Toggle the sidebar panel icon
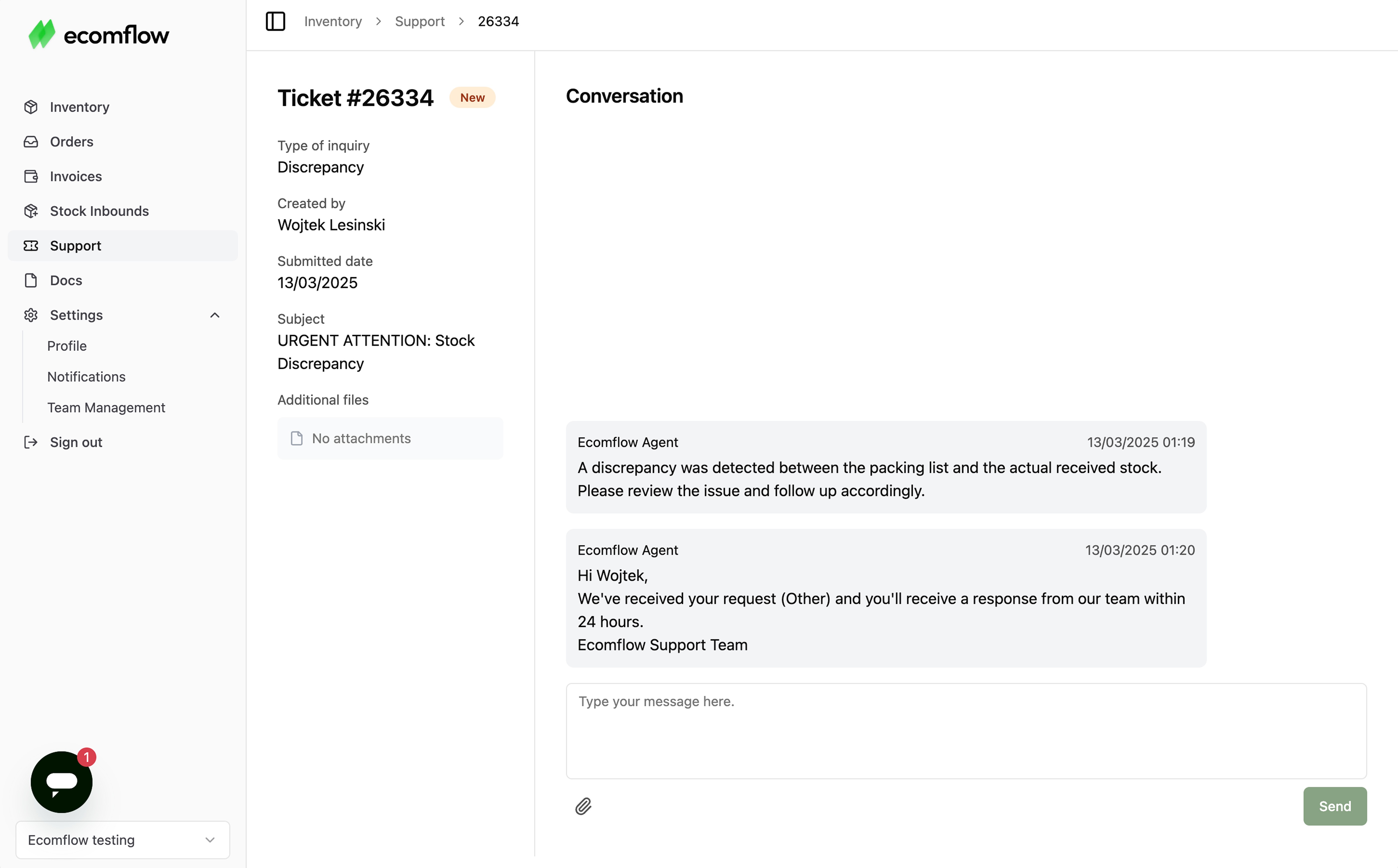Screen dimensions: 1398x868 275,21
